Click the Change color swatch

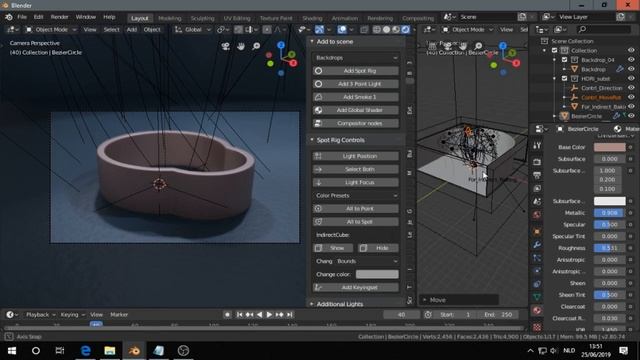(377, 274)
